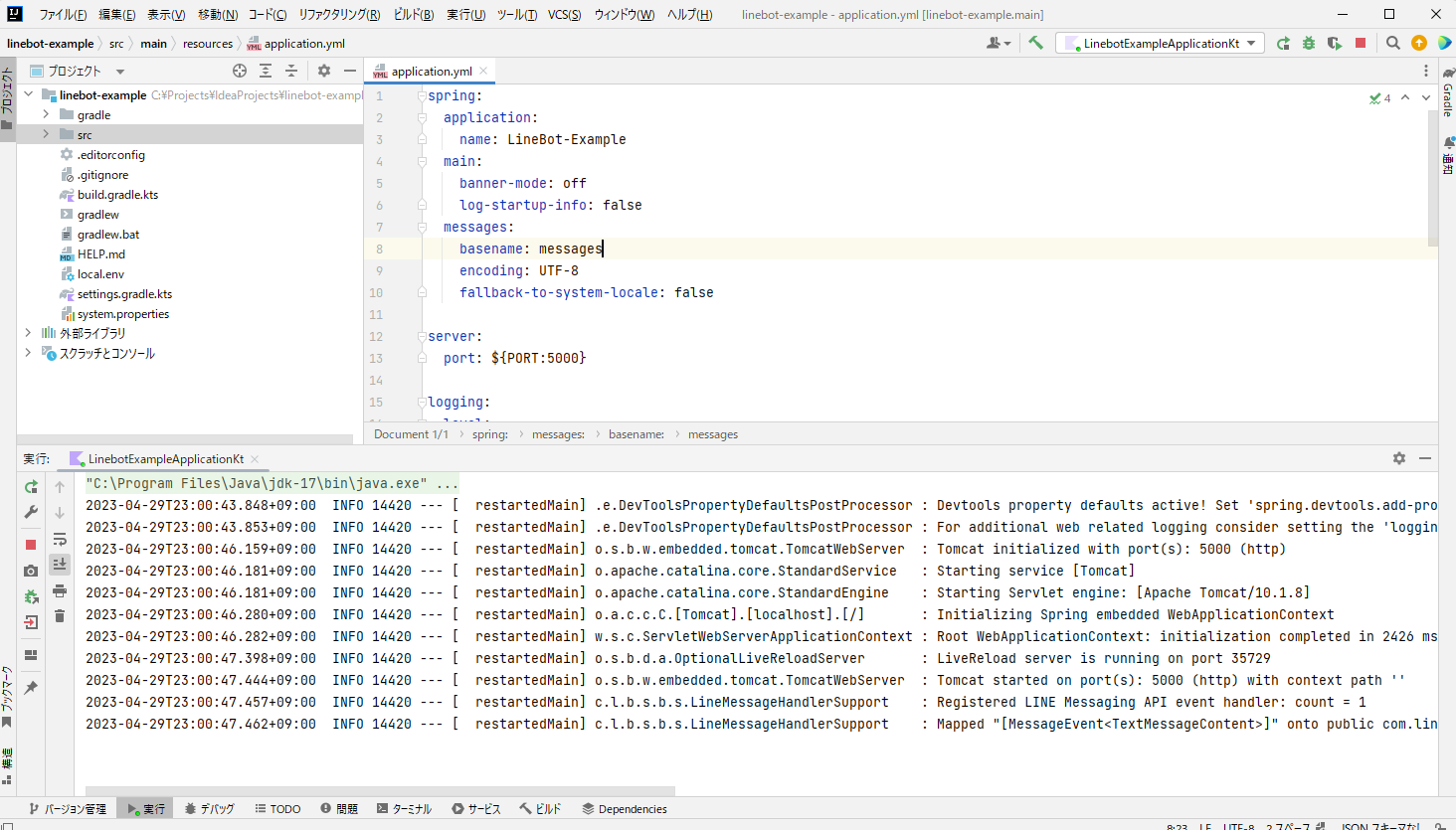Open the VCS(S) menu
Image resolution: width=1456 pixels, height=830 pixels.
point(565,15)
